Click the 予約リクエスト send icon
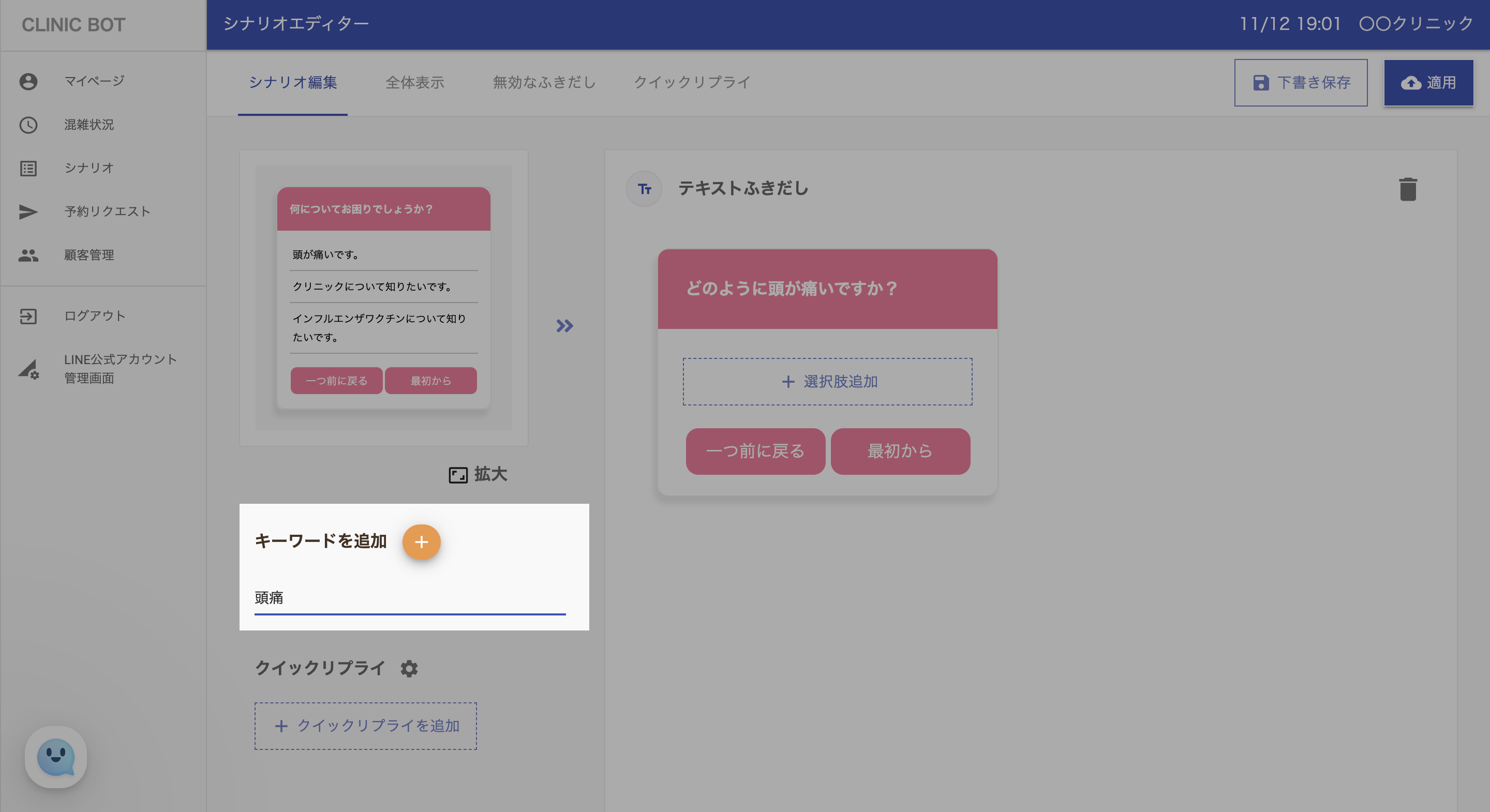The height and width of the screenshot is (812, 1490). pos(28,212)
